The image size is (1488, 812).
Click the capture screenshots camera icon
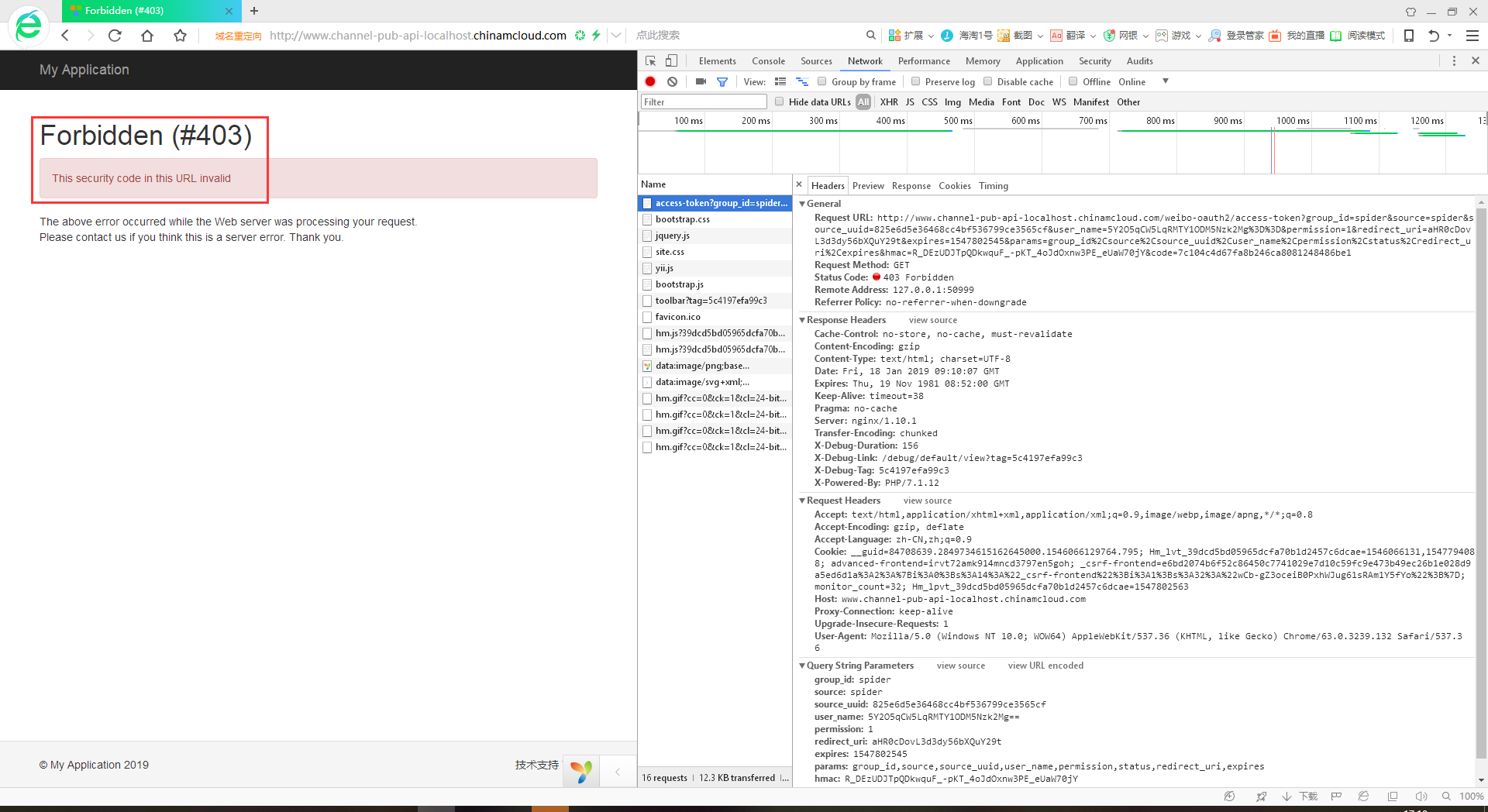click(701, 81)
